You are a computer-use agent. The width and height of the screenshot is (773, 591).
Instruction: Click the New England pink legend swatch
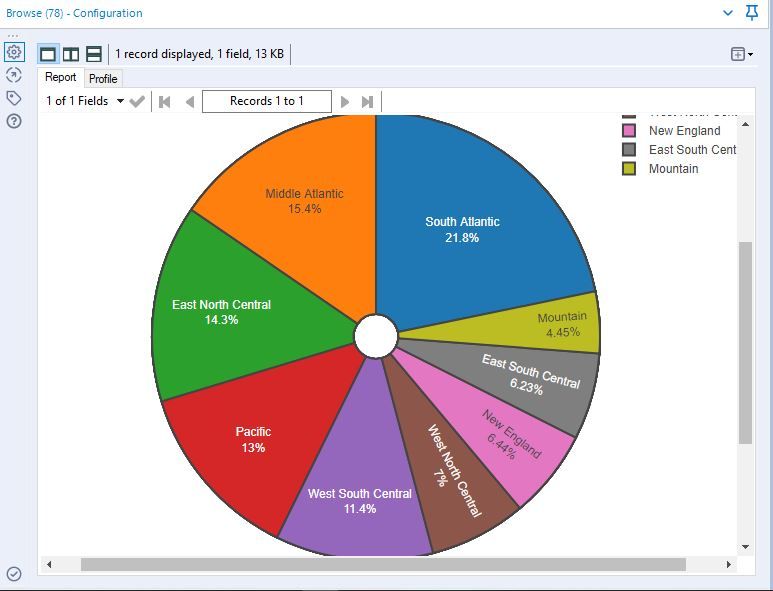[x=629, y=131]
